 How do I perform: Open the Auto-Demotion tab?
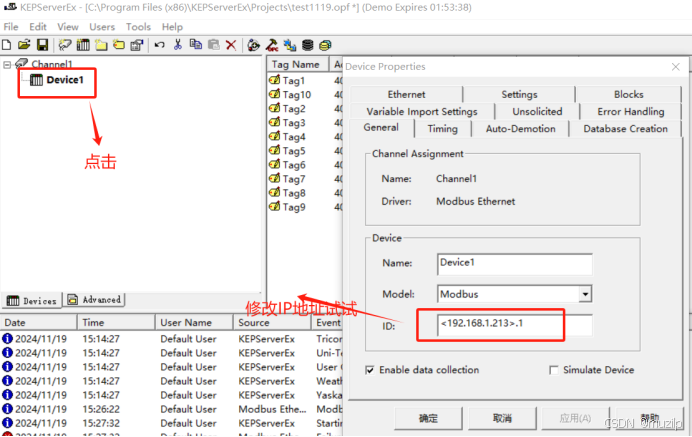(521, 129)
